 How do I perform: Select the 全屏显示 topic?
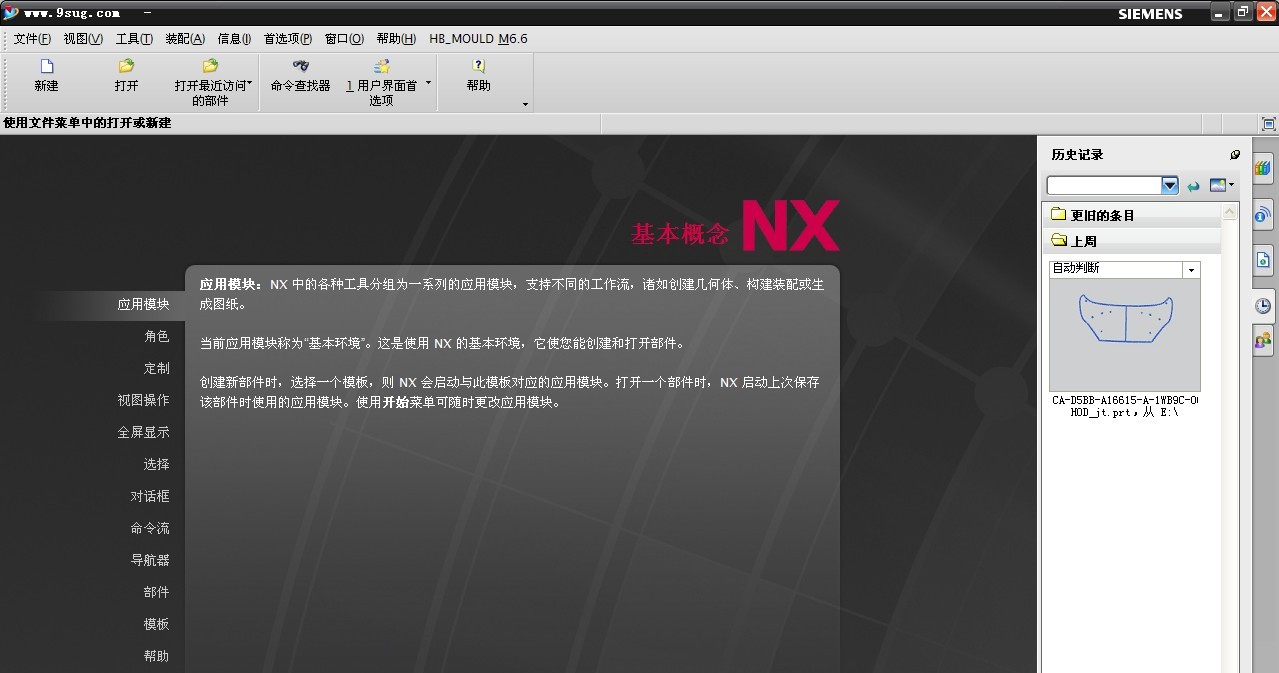point(143,432)
